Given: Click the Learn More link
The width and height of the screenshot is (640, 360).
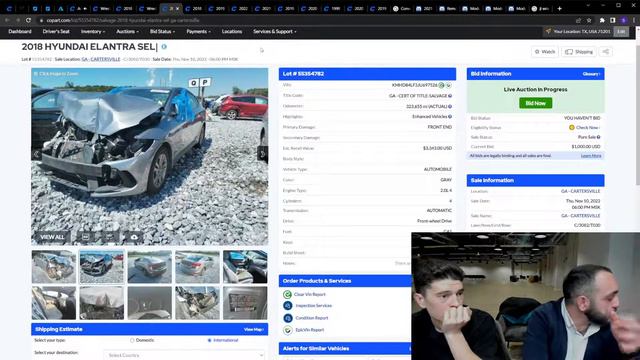Looking at the screenshot, I should [x=591, y=156].
